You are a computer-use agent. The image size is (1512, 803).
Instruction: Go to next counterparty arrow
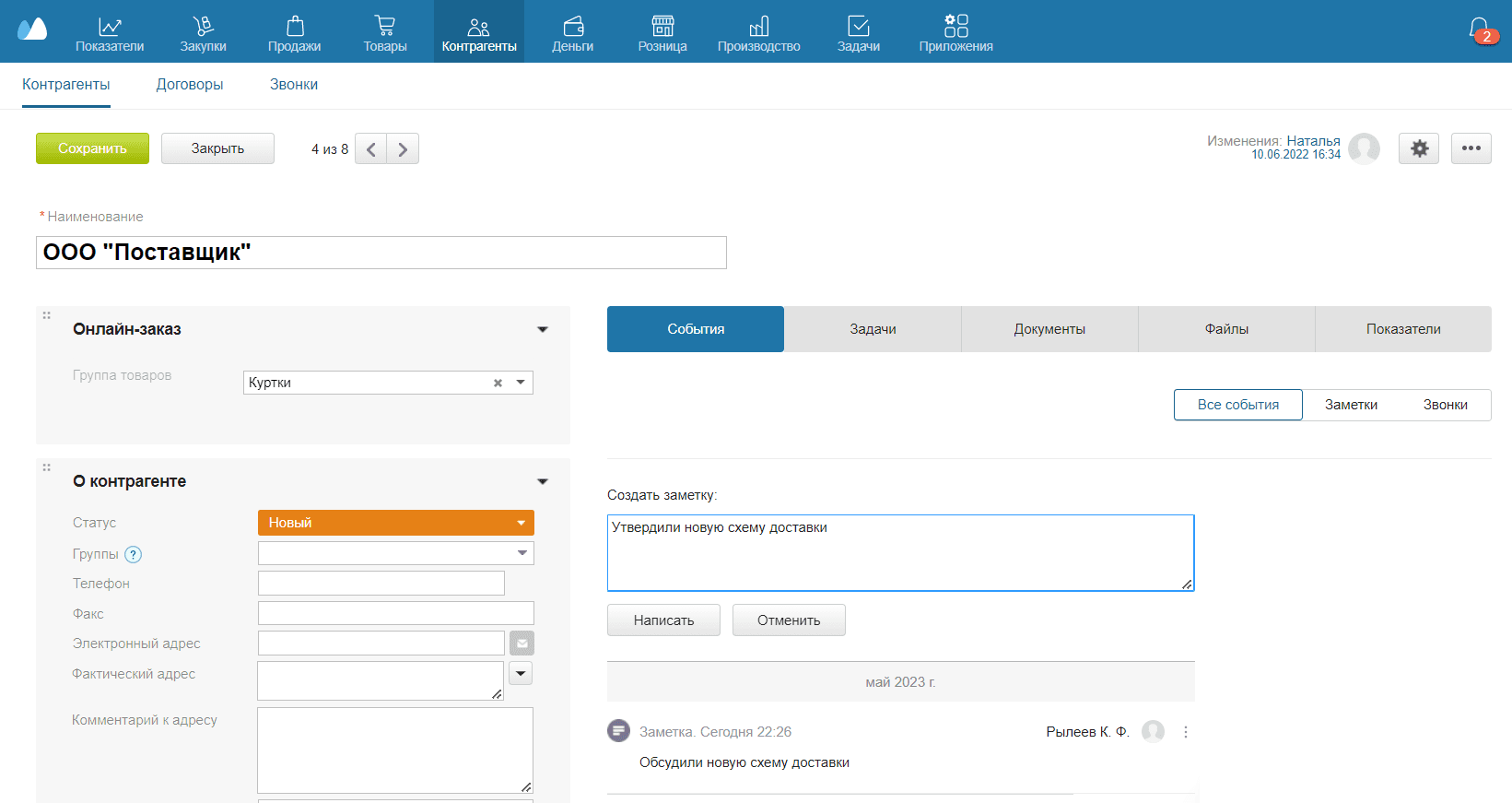click(x=403, y=149)
